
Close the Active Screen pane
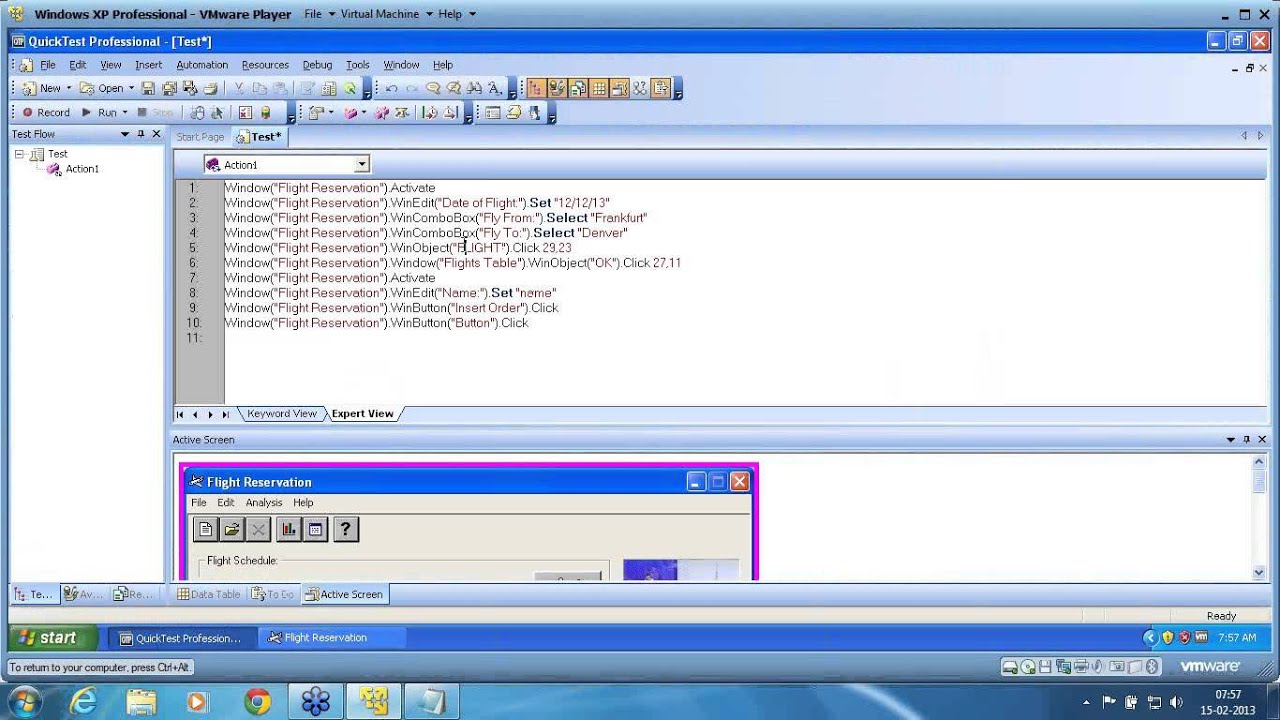[1262, 440]
